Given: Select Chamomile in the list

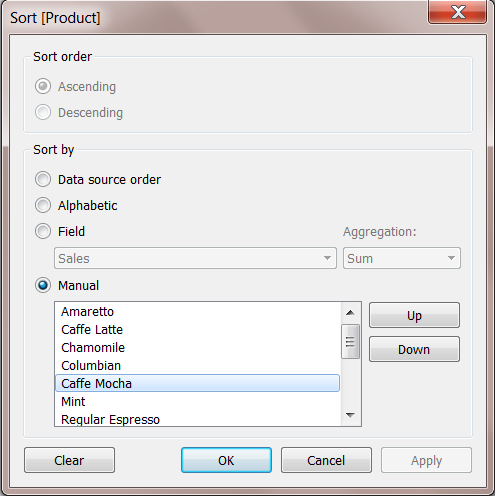Looking at the screenshot, I should click(x=198, y=348).
